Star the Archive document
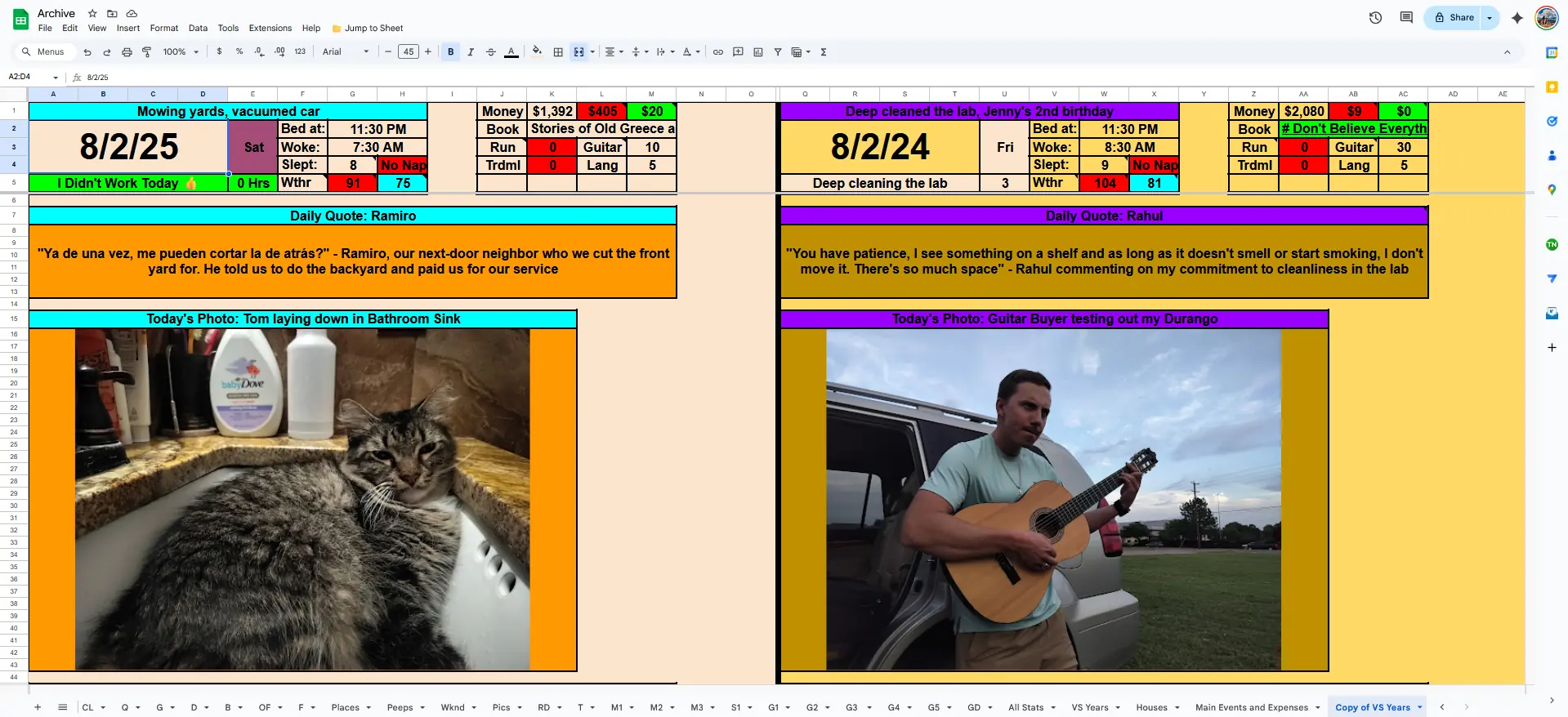Viewport: 1568px width, 717px height. (x=92, y=13)
